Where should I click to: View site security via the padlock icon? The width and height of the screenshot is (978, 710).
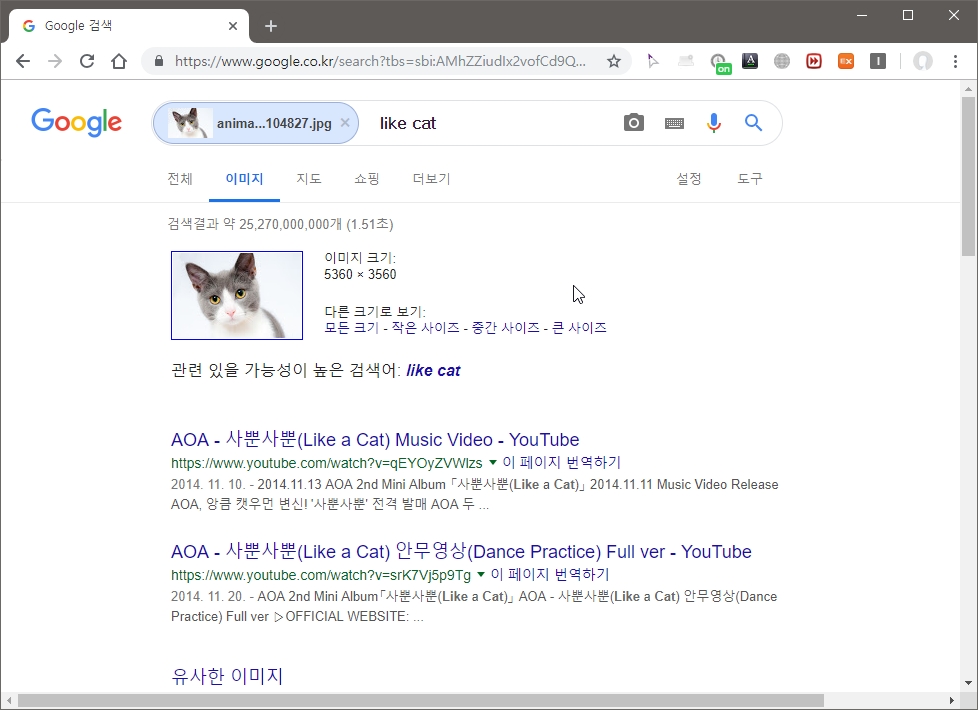point(157,61)
